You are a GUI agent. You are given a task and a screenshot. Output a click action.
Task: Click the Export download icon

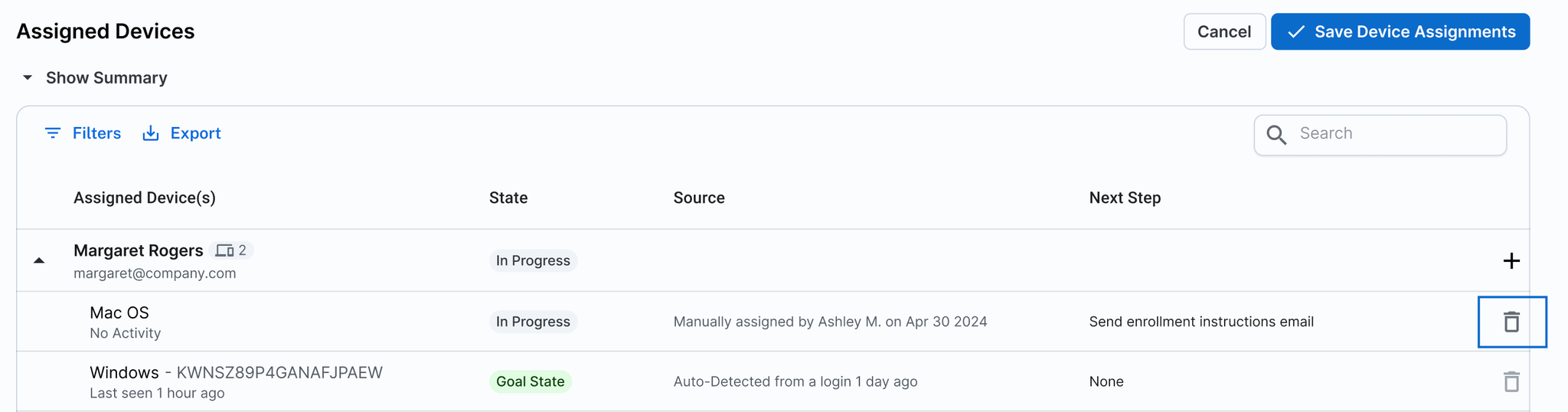[151, 133]
